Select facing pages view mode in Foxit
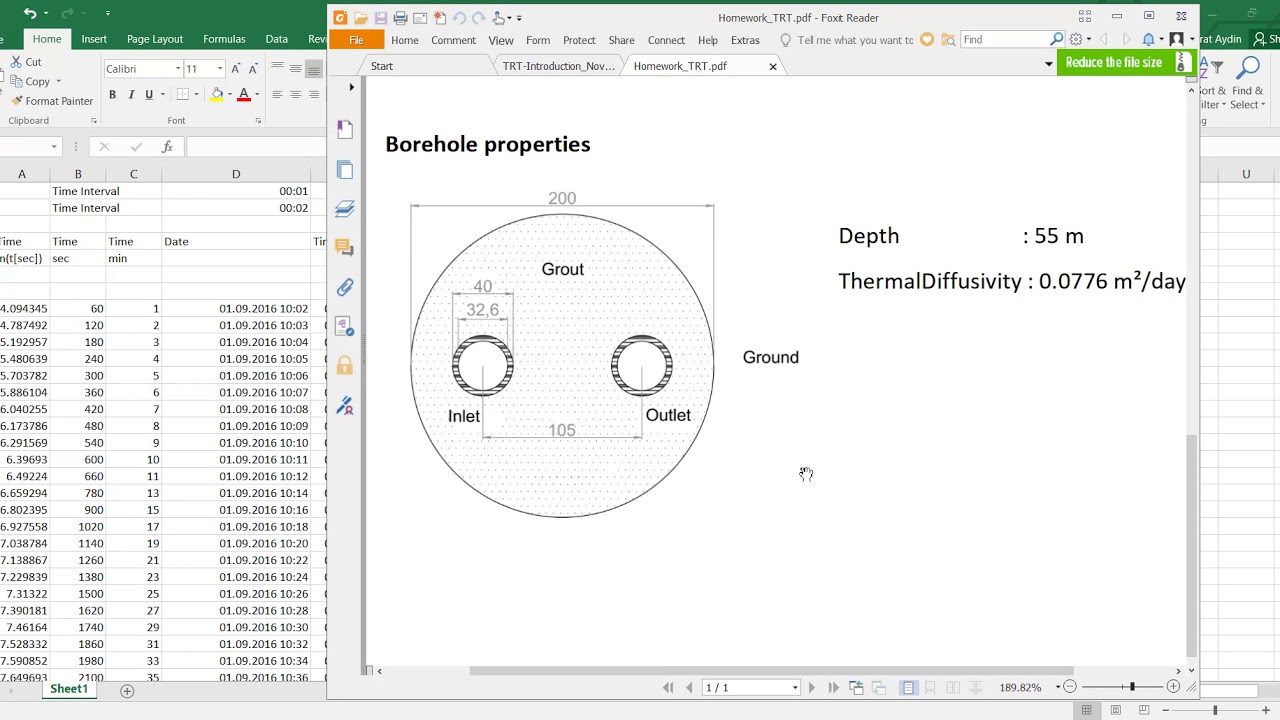 tap(953, 687)
